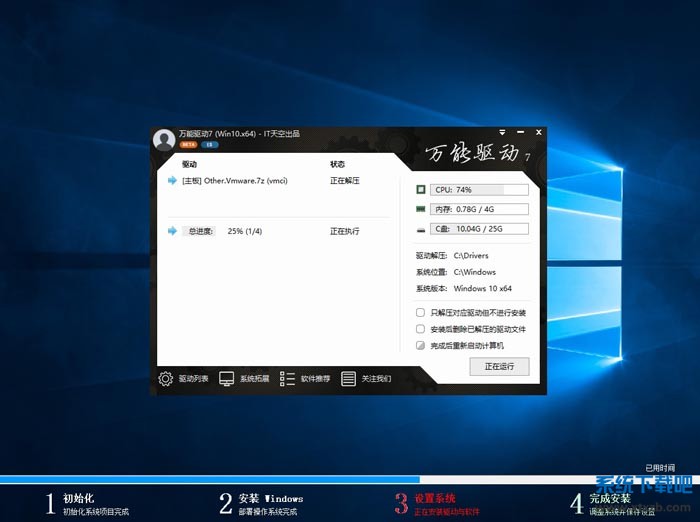Click the 系统拓展 monitor icon
Image resolution: width=700 pixels, height=522 pixels.
[227, 379]
